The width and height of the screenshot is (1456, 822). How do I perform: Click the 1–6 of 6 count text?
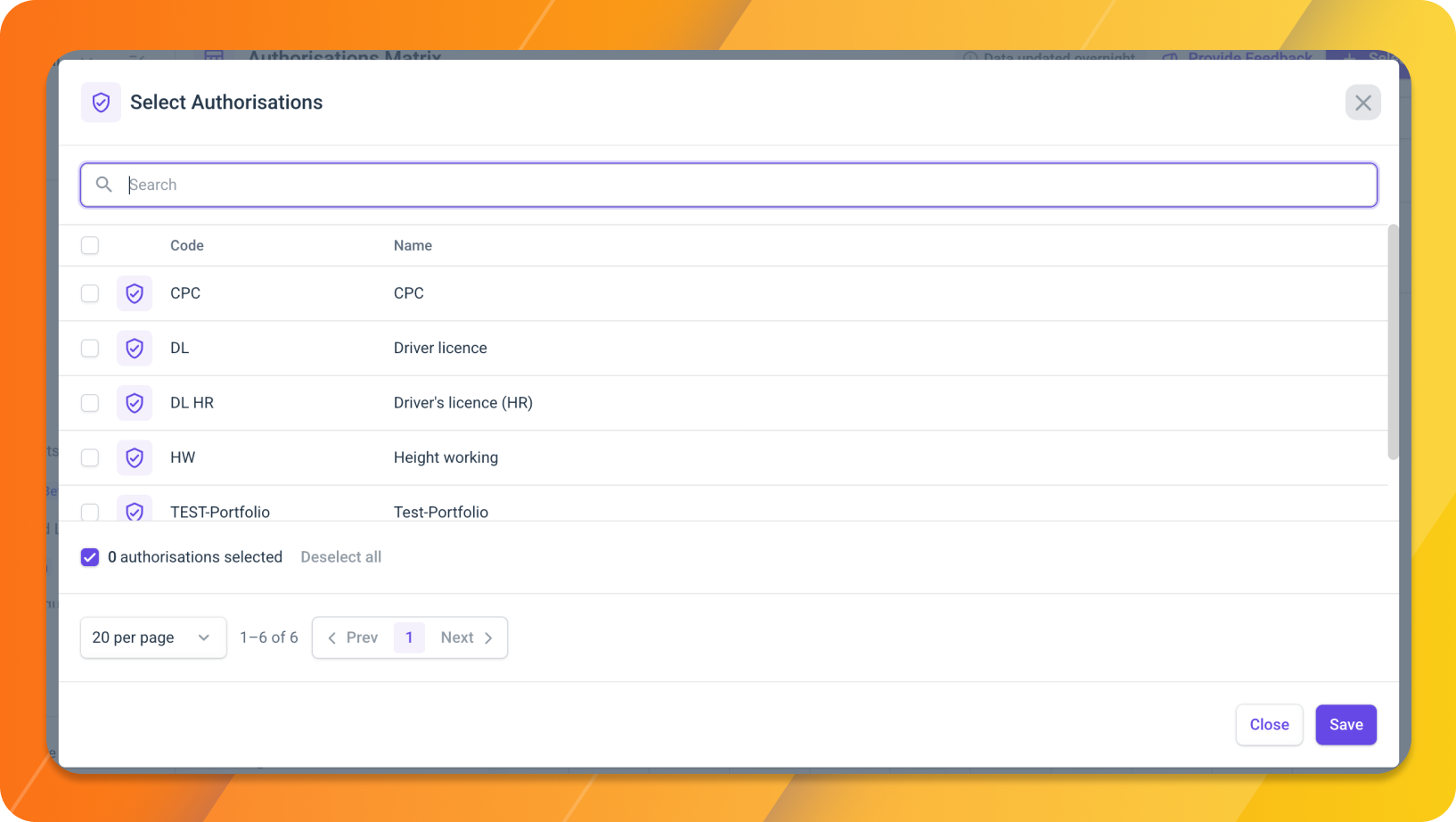(x=269, y=637)
